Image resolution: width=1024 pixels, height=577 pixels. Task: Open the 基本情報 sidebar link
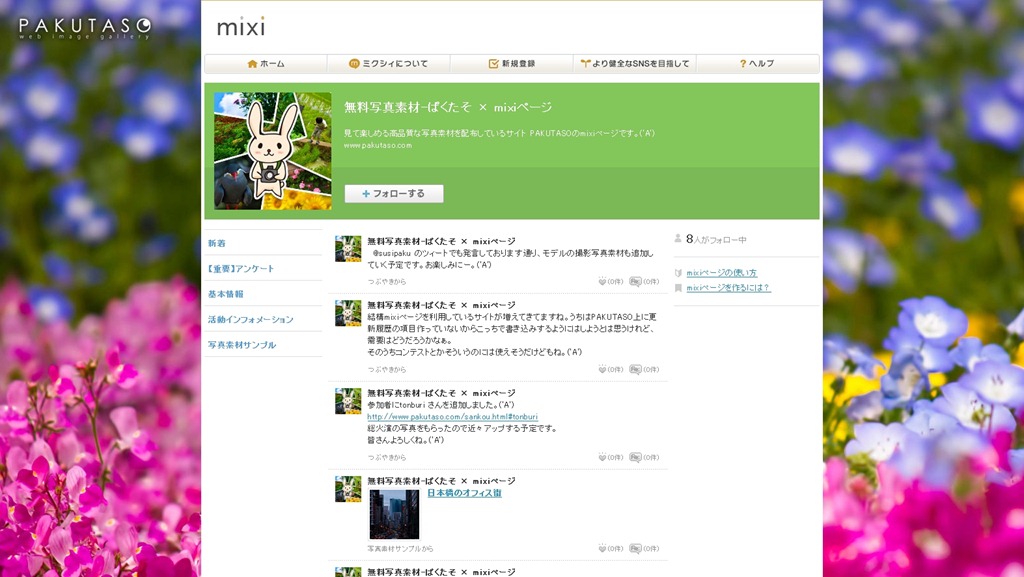pyautogui.click(x=225, y=294)
